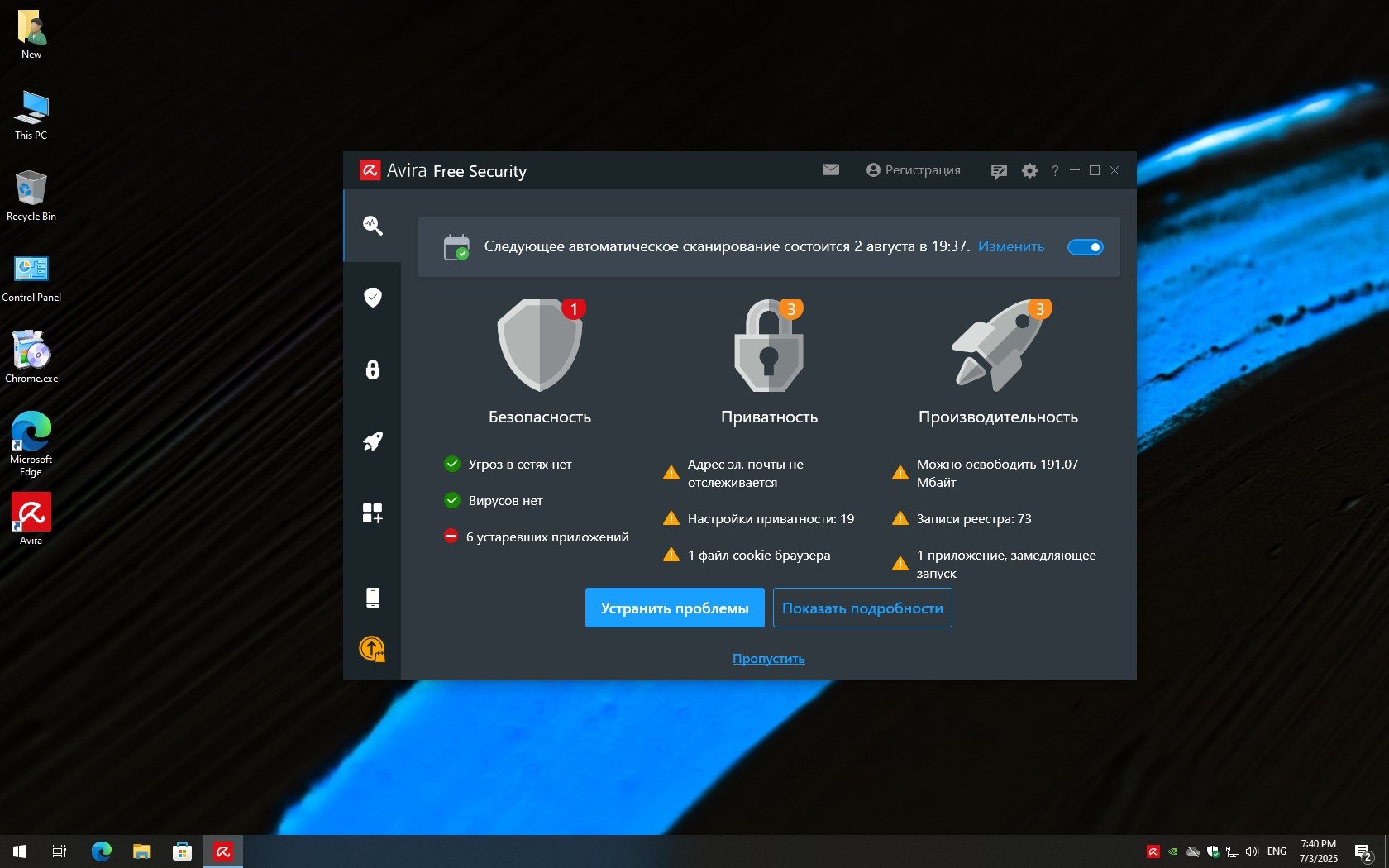Open the feedback chat icon in header
The height and width of the screenshot is (868, 1389).
999,171
